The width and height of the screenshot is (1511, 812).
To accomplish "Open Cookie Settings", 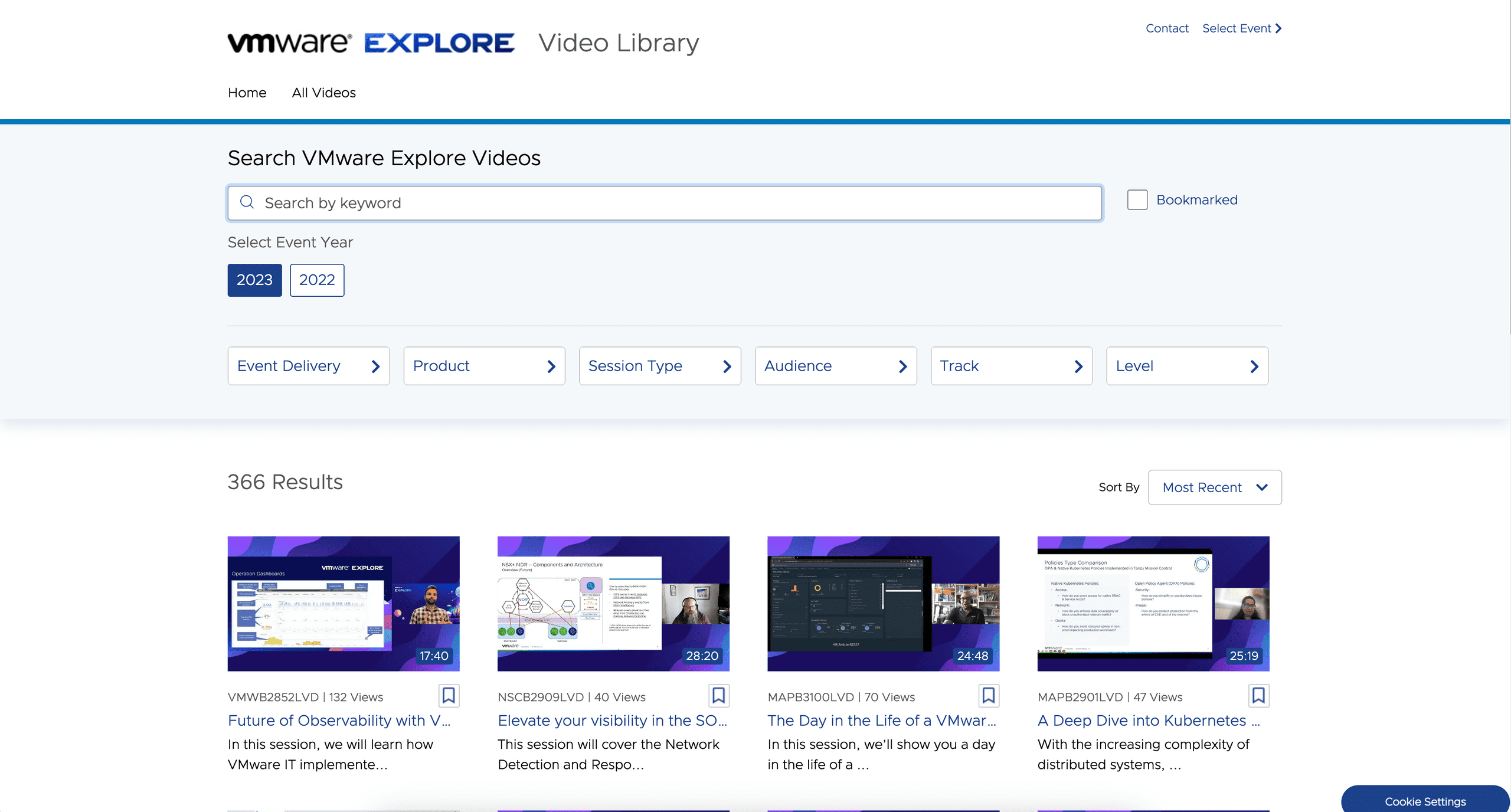I will click(x=1425, y=801).
